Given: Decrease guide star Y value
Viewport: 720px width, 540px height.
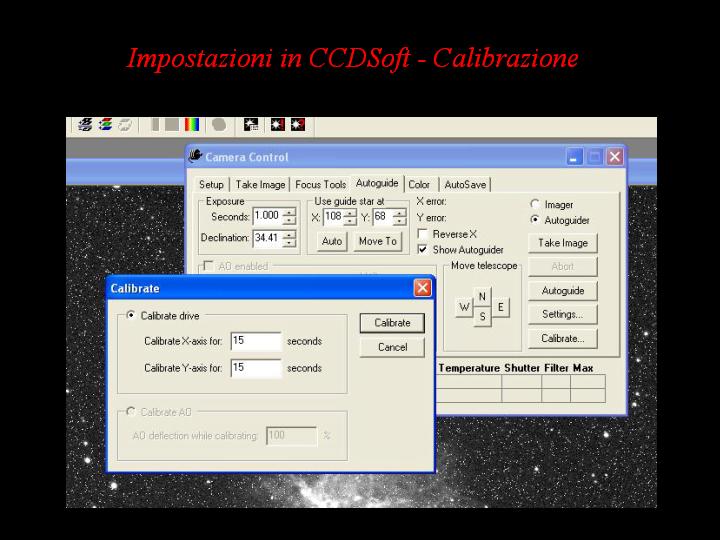Looking at the screenshot, I should (400, 221).
